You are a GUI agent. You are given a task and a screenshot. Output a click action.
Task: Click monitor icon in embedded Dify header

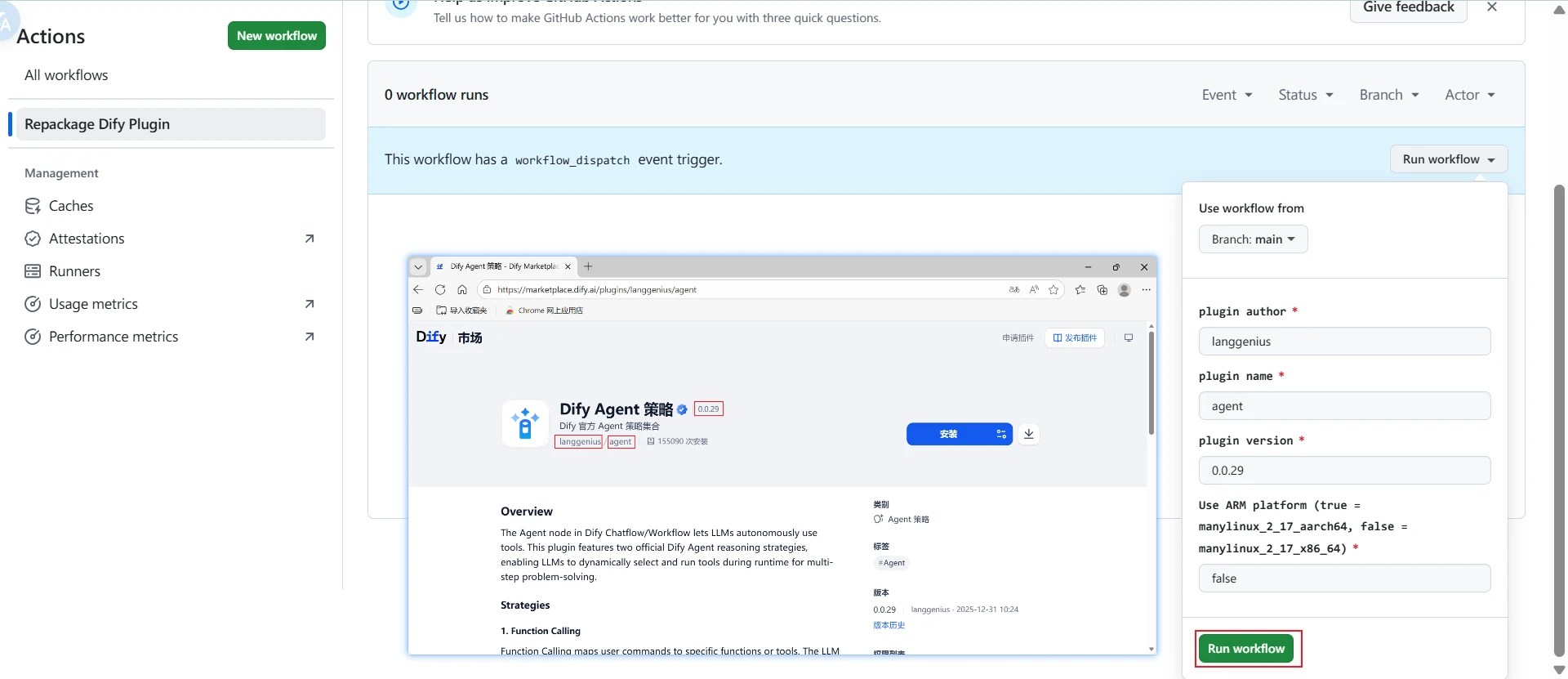[x=1129, y=337]
